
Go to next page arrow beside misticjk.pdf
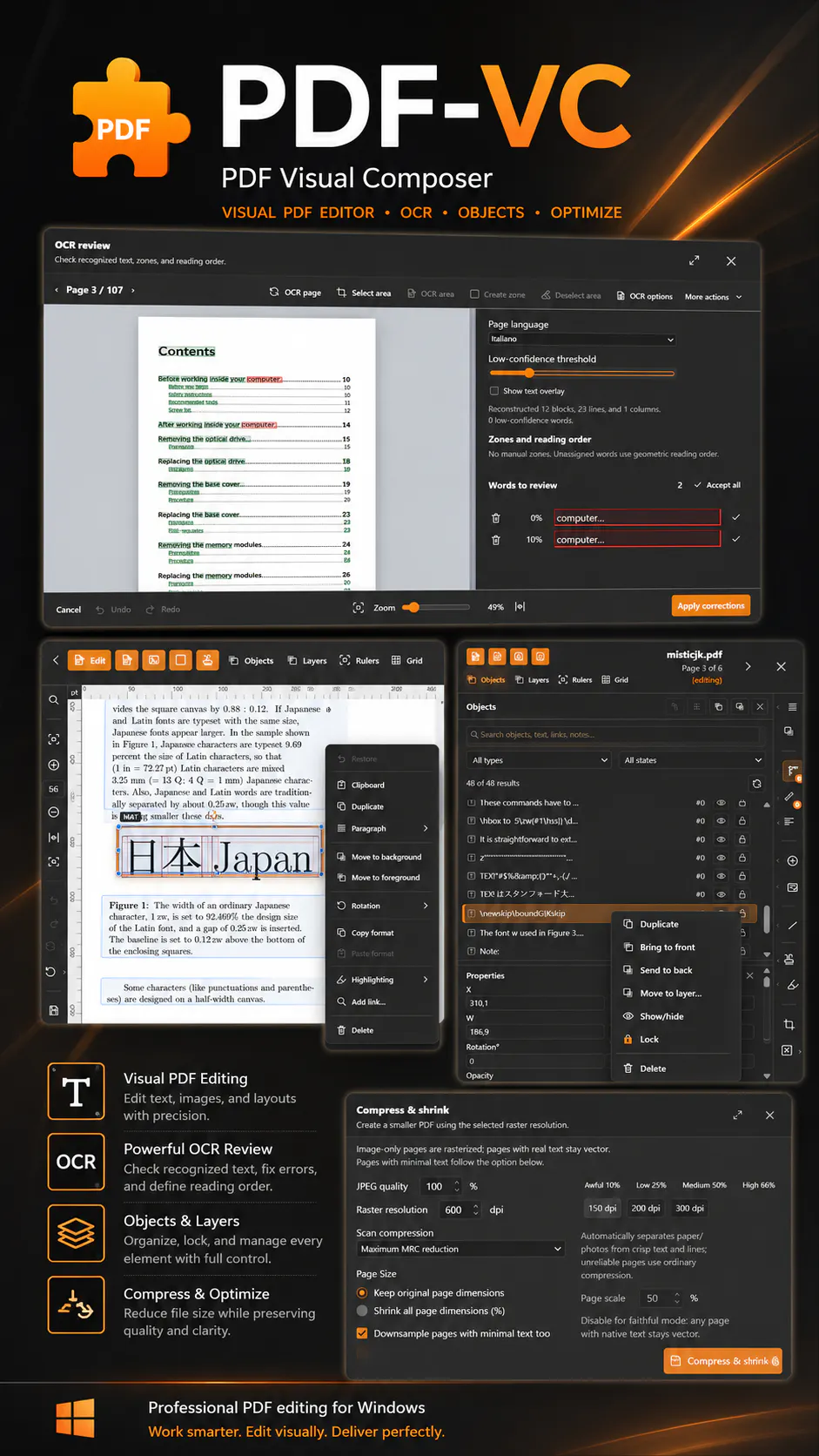pos(748,666)
